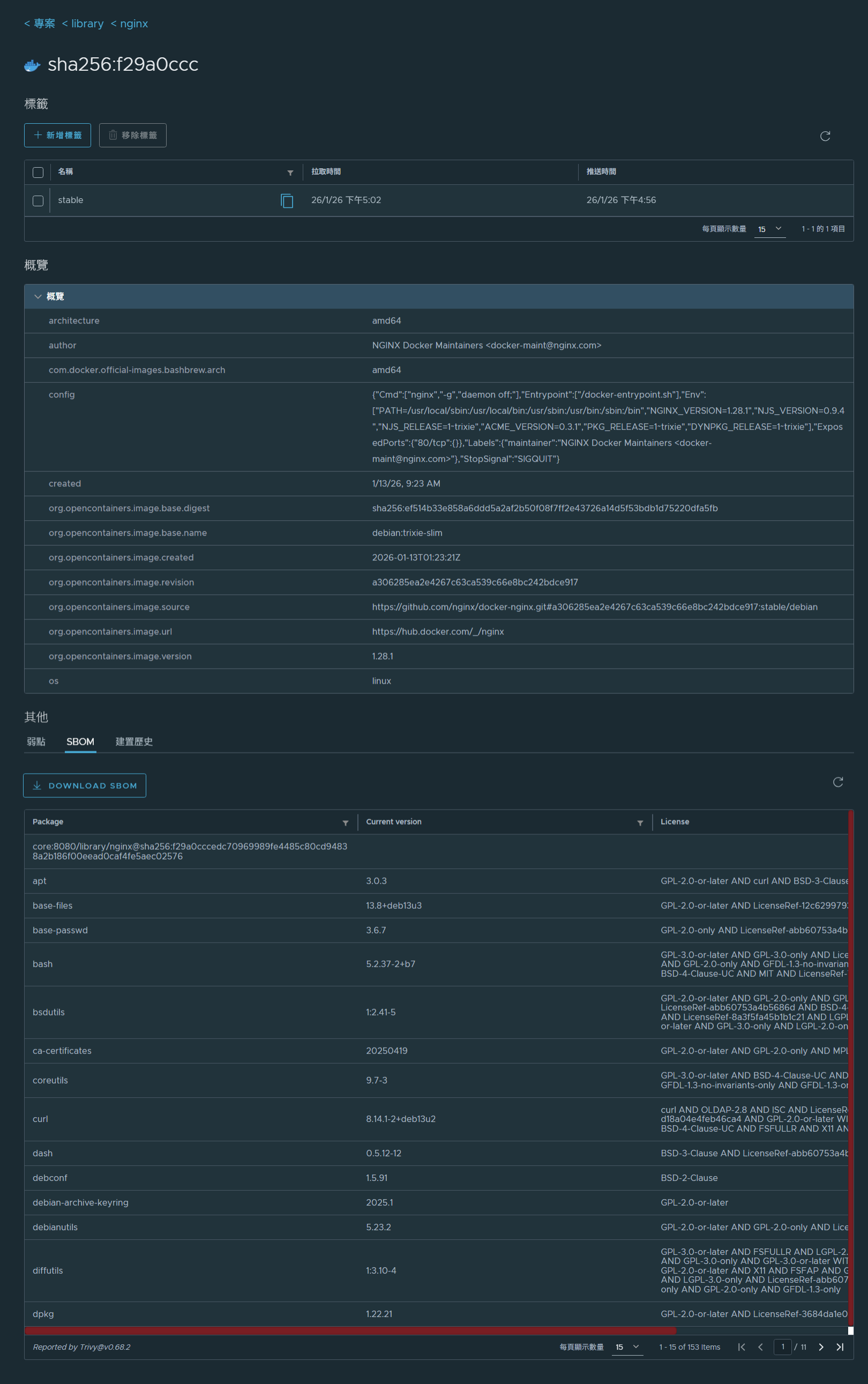Screen dimensions: 868x1384
Task: Select the debianutils package row
Action: point(436,1228)
